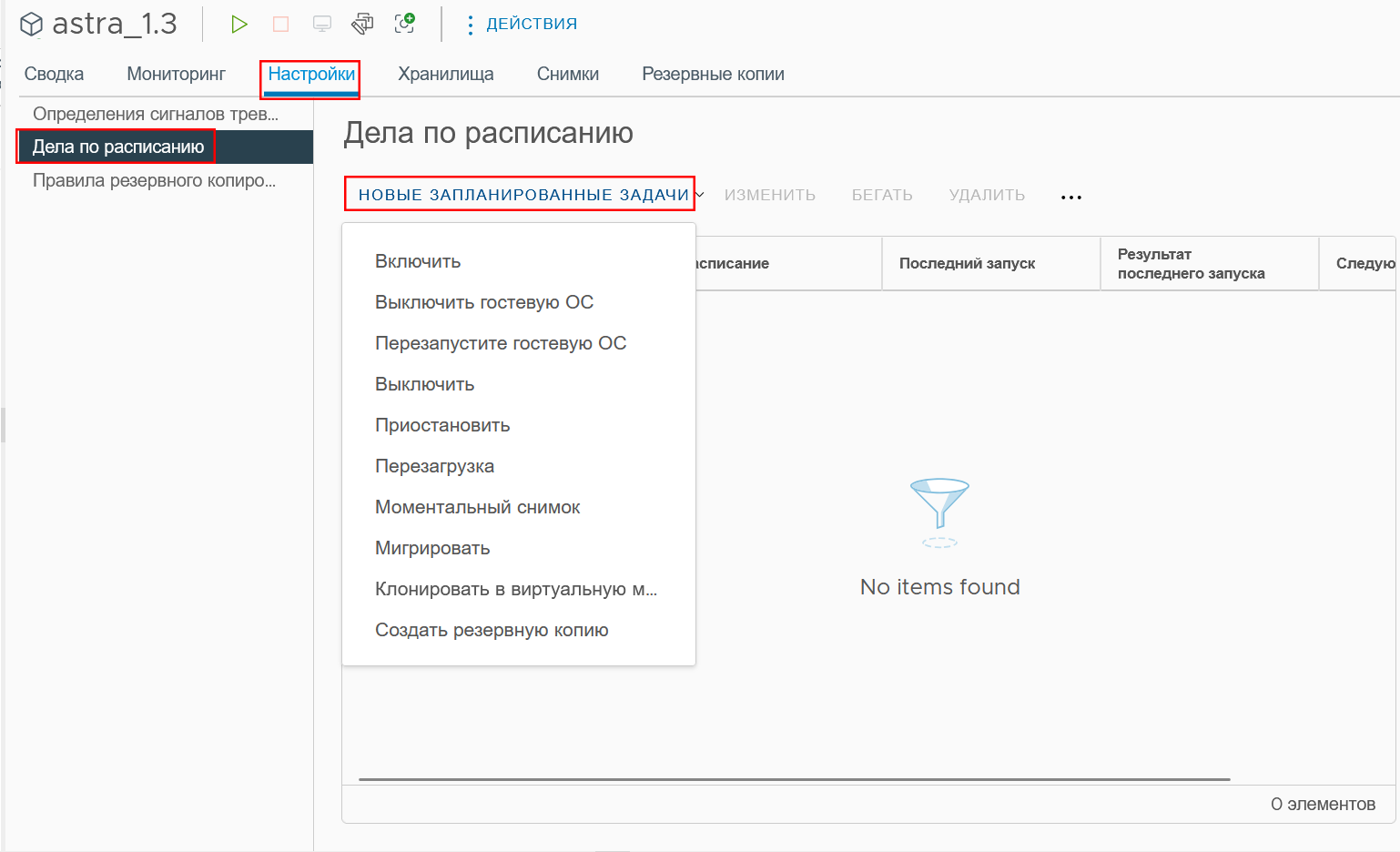Open the Резервные копии tab

[714, 74]
